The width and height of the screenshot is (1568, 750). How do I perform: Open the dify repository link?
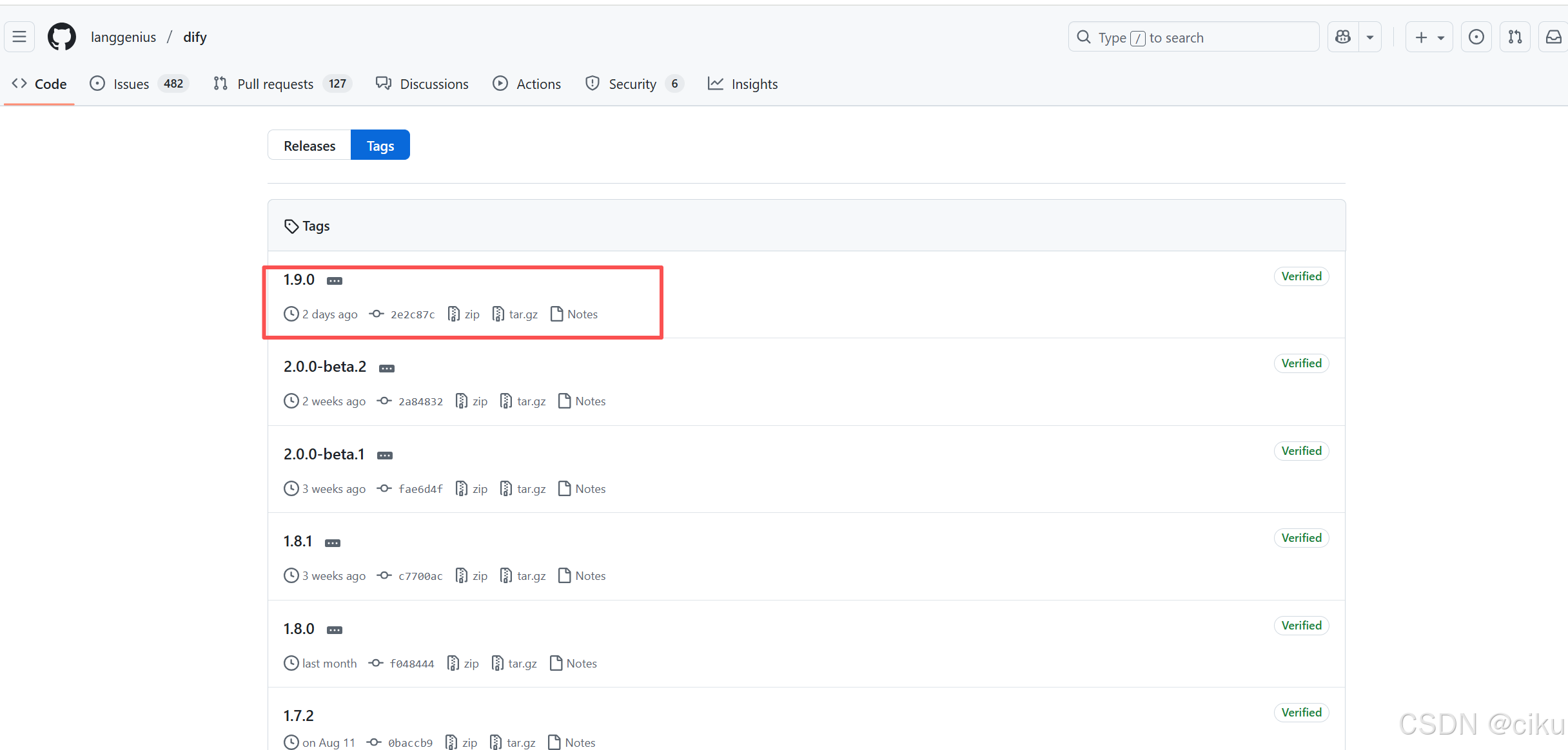195,37
